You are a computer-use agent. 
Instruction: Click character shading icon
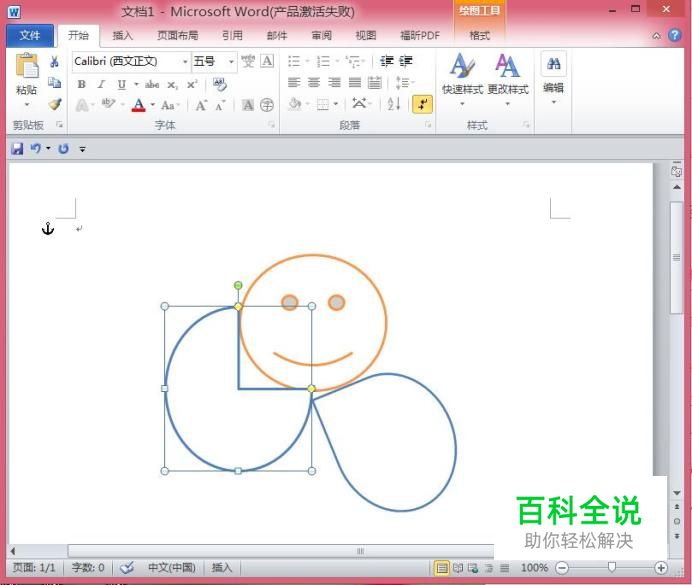[x=248, y=105]
